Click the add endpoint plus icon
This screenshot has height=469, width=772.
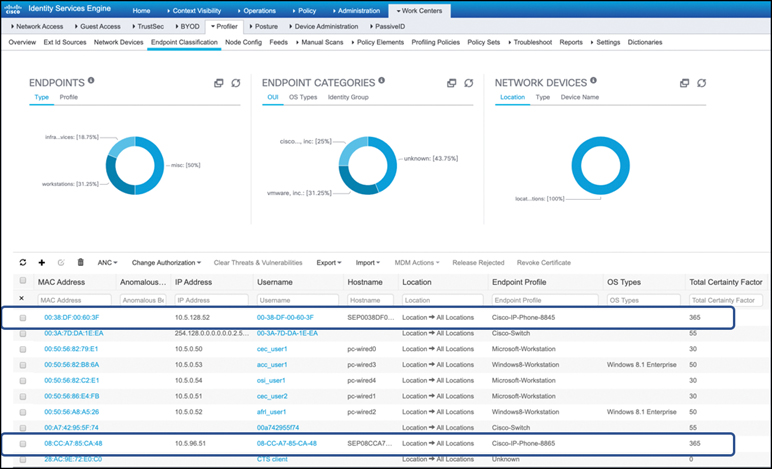[x=42, y=262]
